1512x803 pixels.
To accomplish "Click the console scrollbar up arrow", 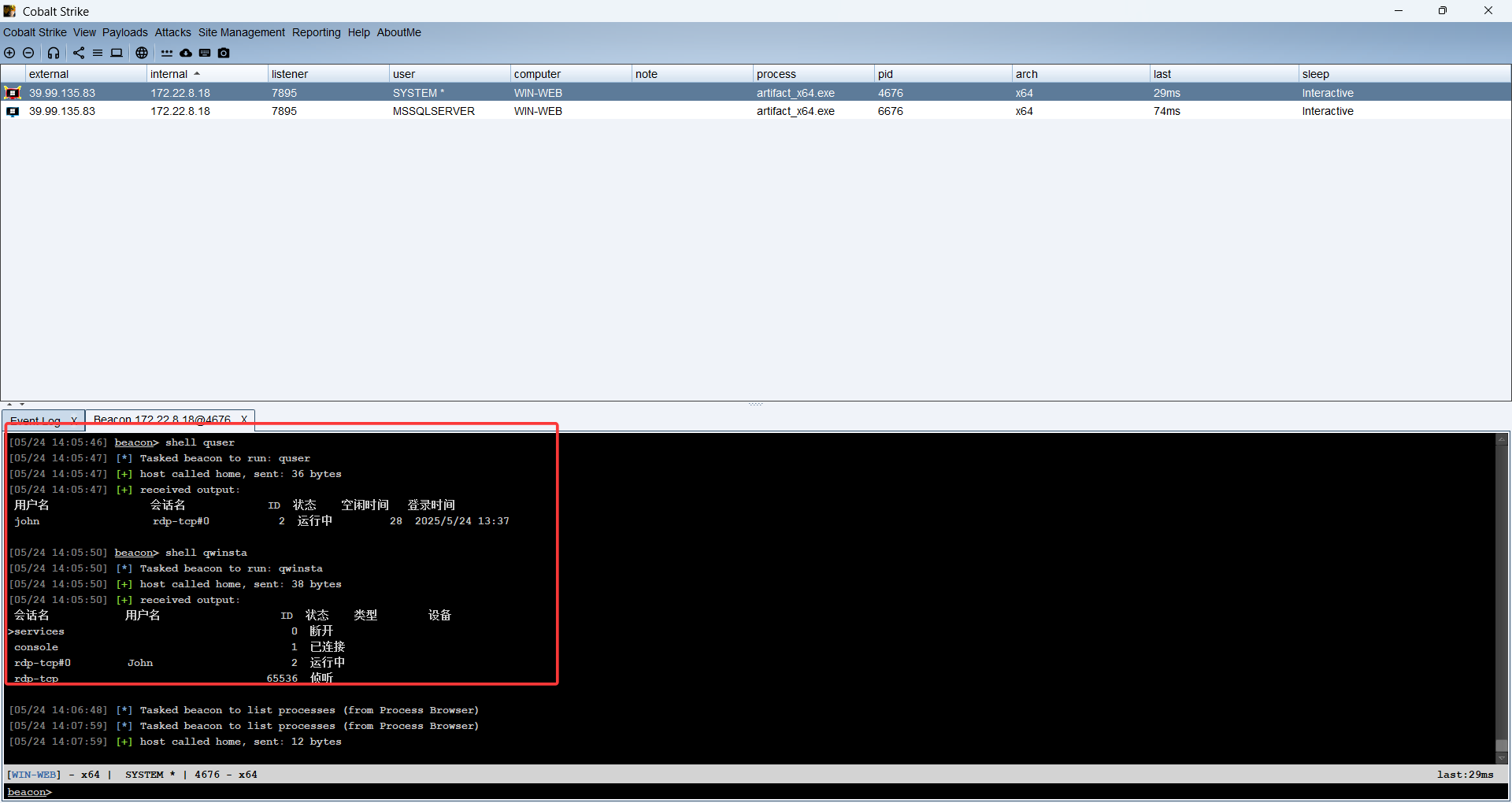I will click(x=1502, y=439).
